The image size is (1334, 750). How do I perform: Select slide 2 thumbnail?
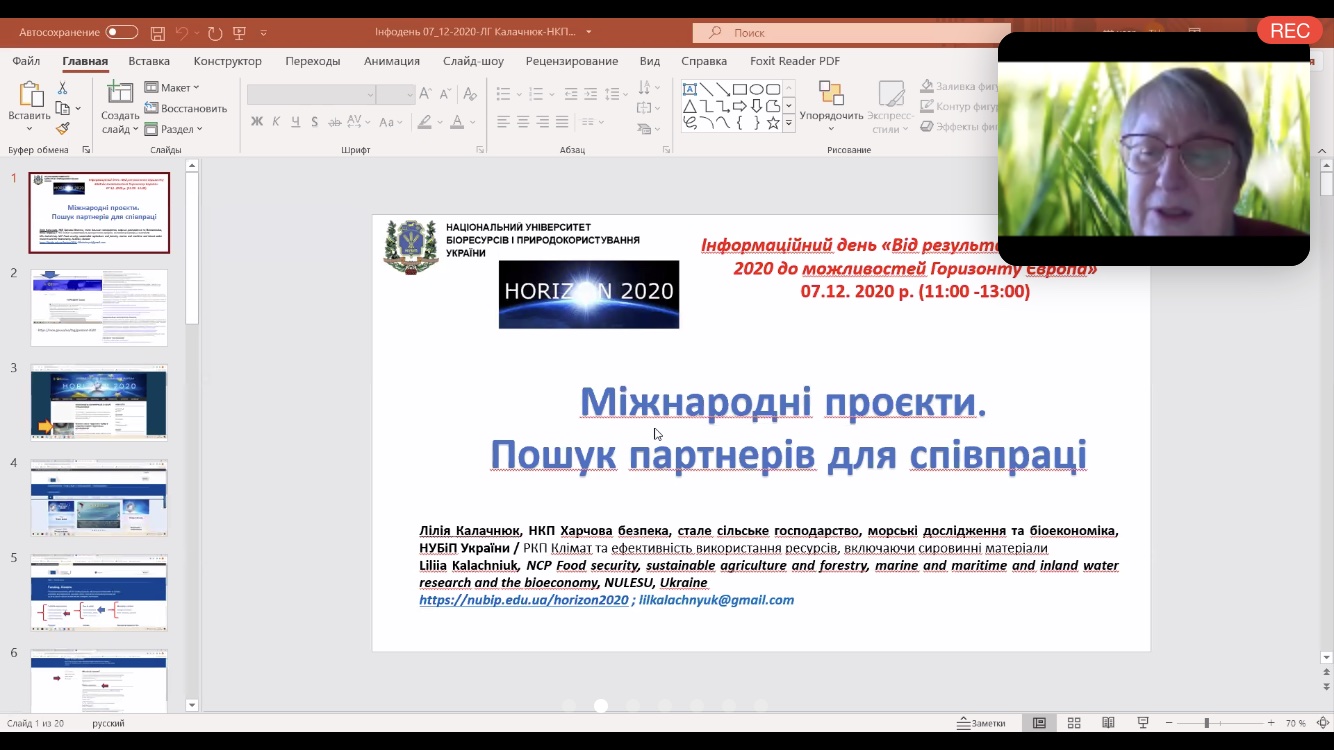tap(99, 308)
